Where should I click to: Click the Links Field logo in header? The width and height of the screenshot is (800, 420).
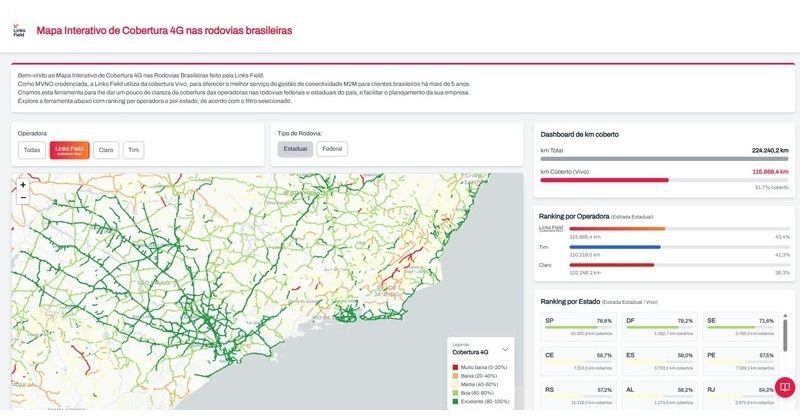click(x=18, y=31)
